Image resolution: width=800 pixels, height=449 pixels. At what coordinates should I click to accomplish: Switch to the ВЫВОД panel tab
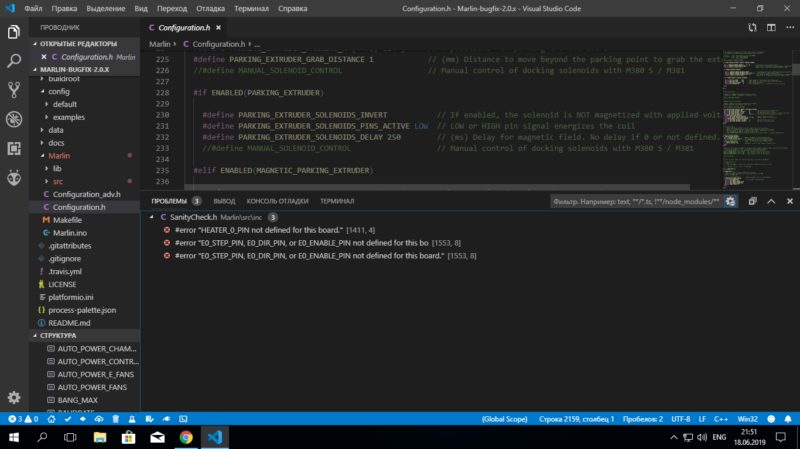pyautogui.click(x=224, y=201)
